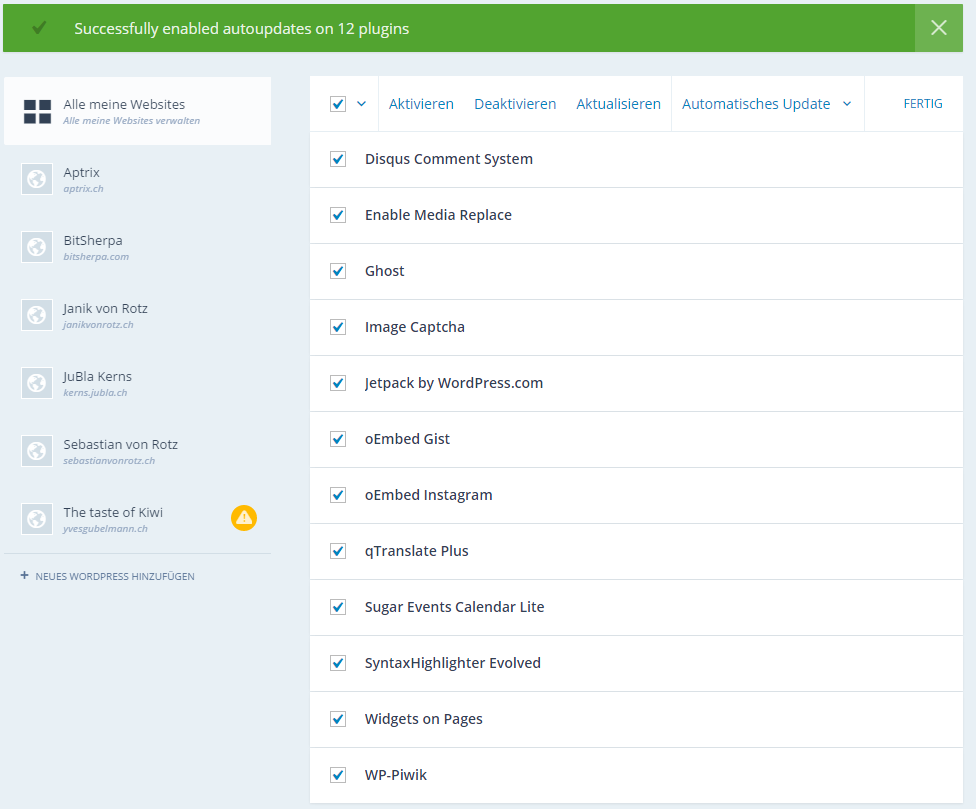Click the Automatisches Update label
The width and height of the screenshot is (976, 809).
(756, 104)
